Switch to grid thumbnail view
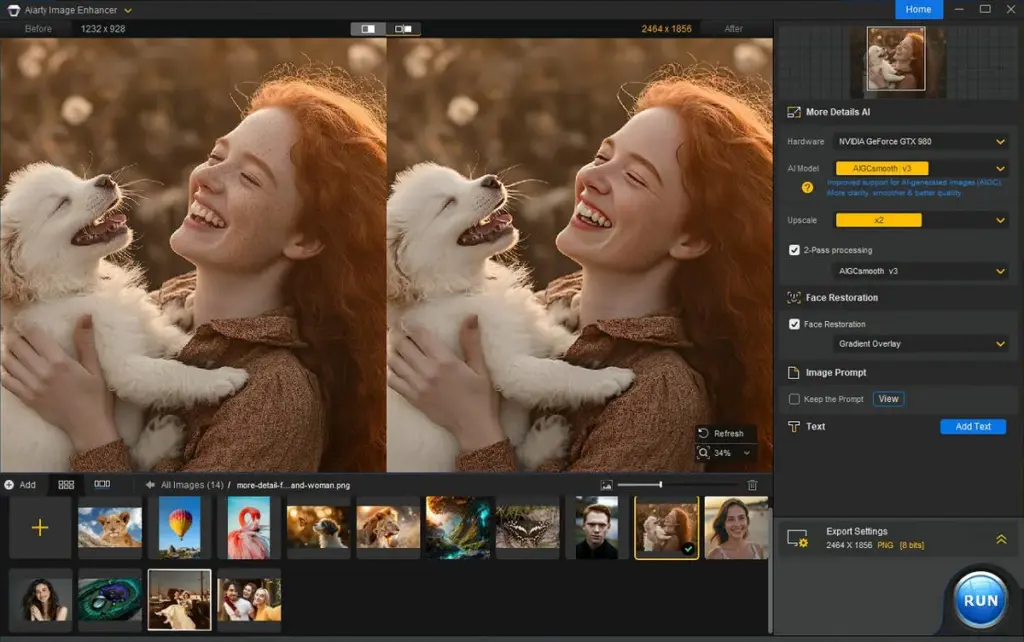This screenshot has height=642, width=1024. [x=66, y=485]
